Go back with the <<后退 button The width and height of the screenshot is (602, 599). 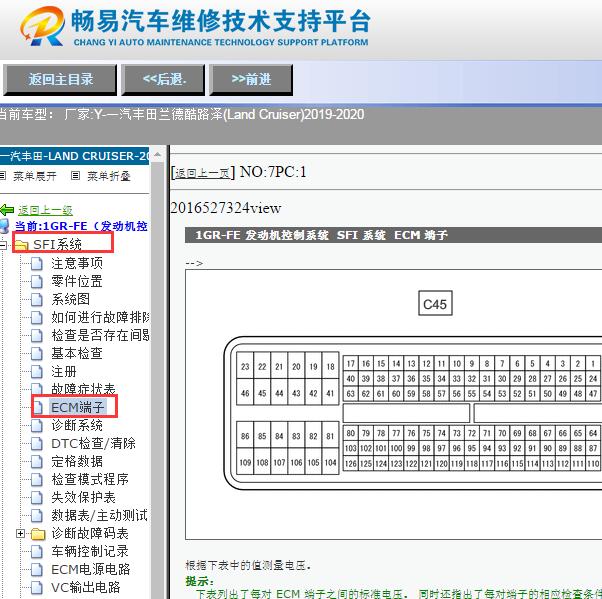[x=163, y=80]
